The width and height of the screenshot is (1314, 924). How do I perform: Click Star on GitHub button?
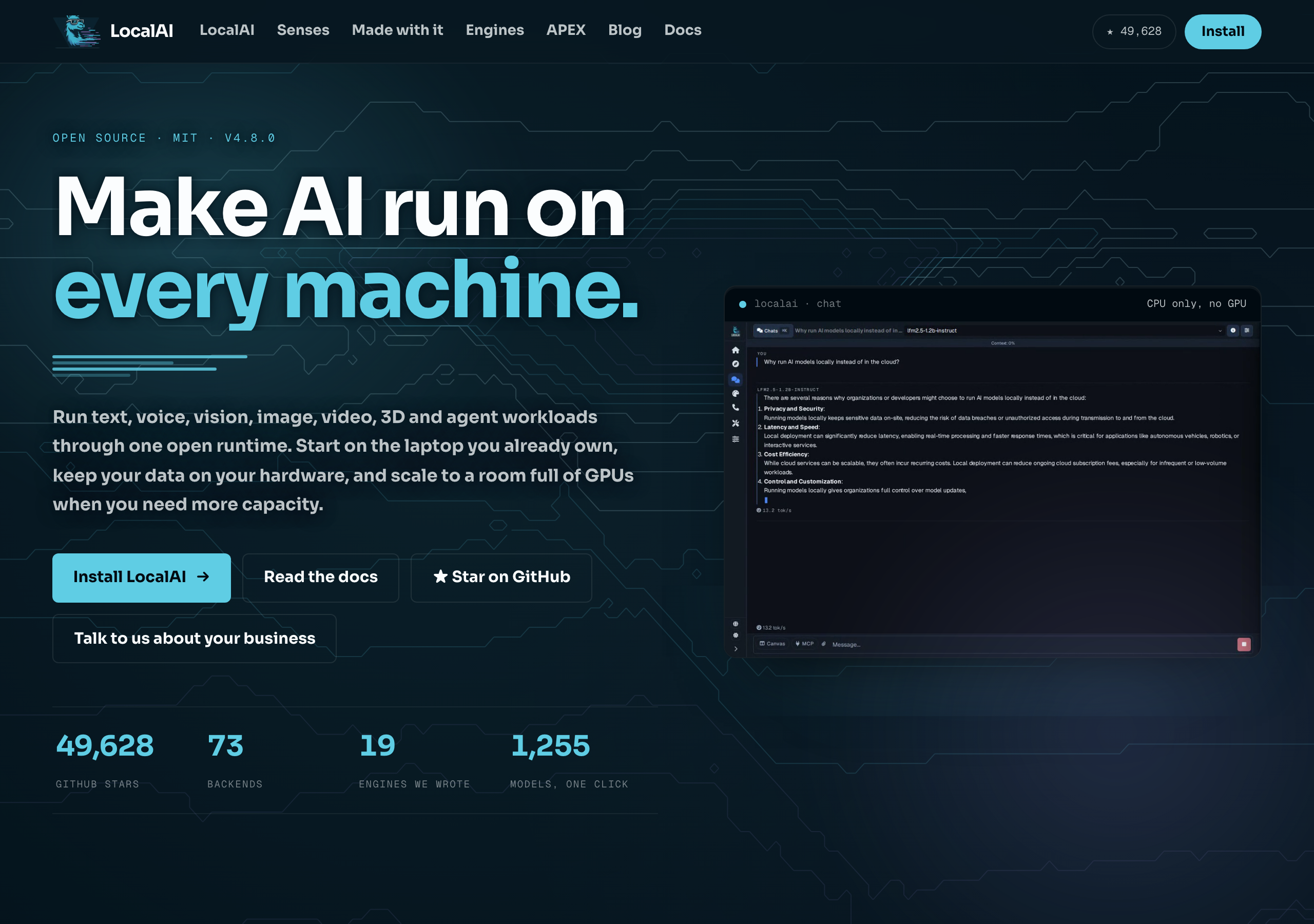point(501,577)
